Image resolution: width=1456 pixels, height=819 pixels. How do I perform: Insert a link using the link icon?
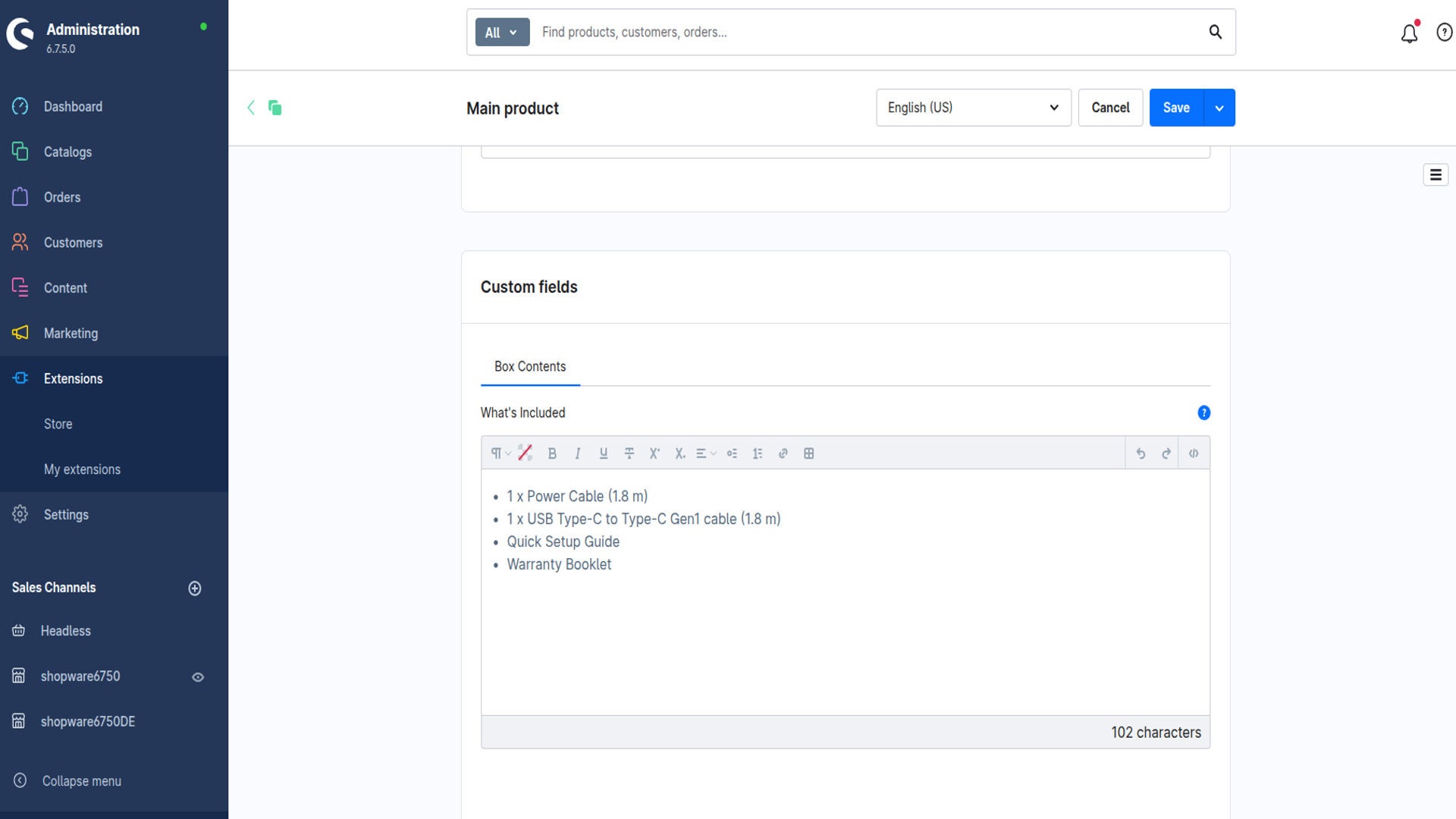(783, 453)
